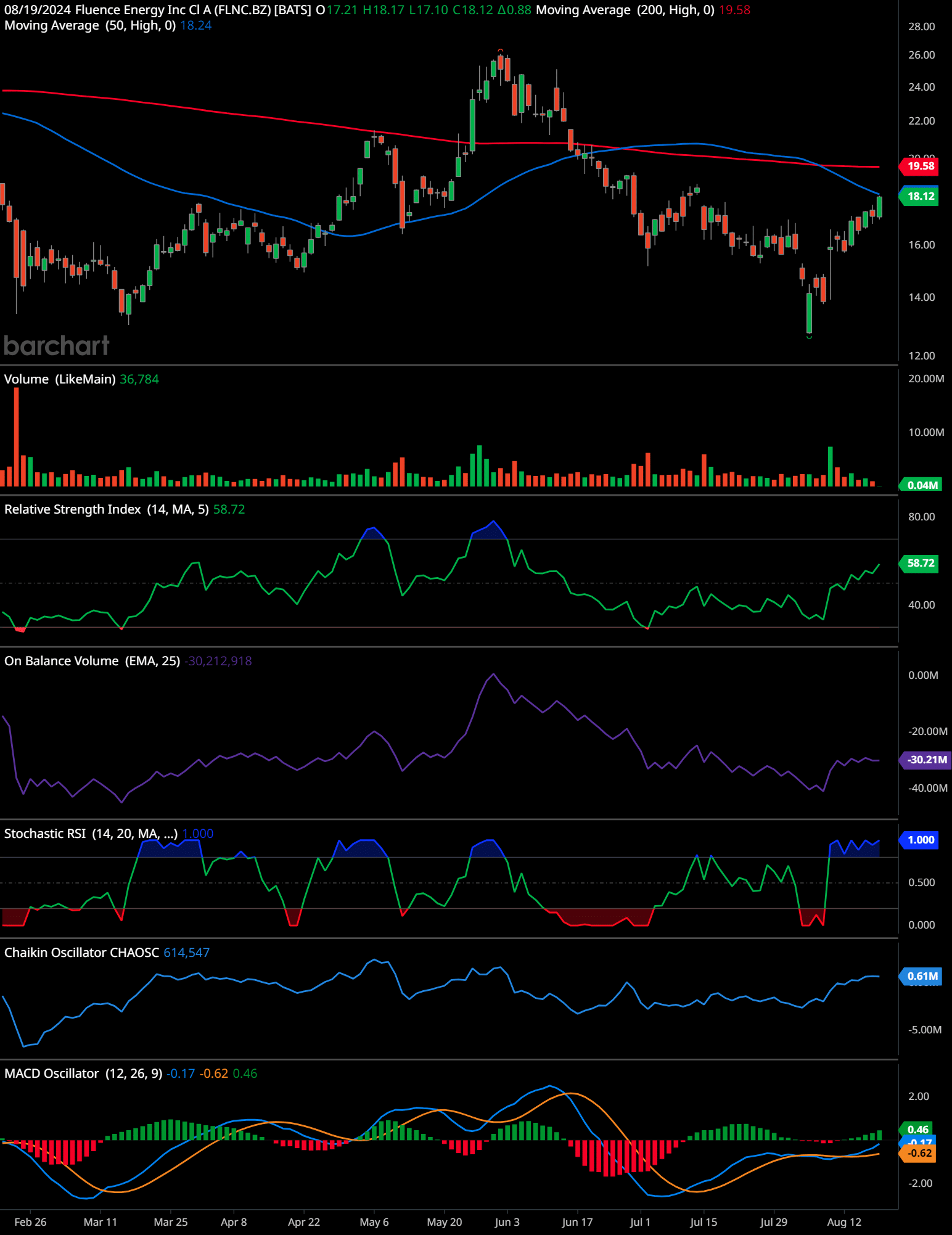Click the high price H18.17
Screen dimensions: 952x1235
(x=384, y=10)
